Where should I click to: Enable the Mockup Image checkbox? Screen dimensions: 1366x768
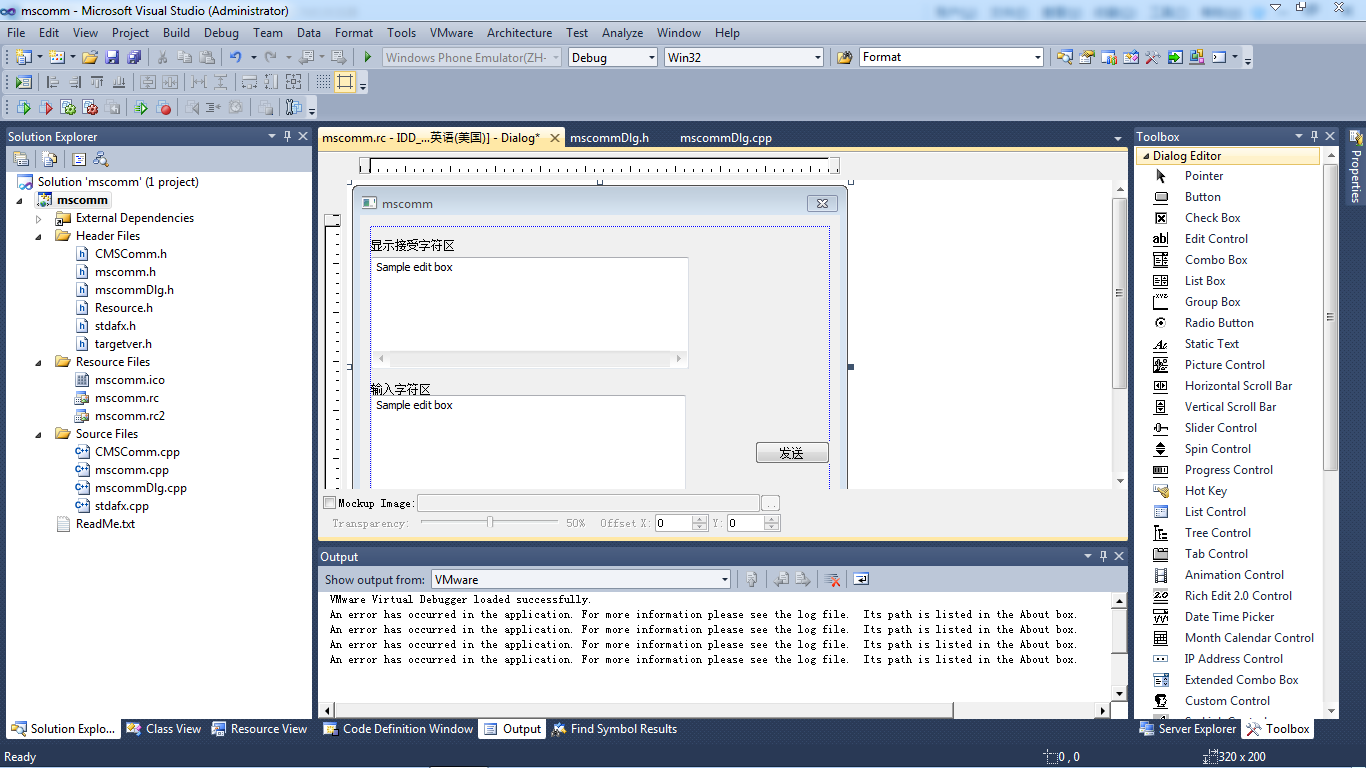(330, 503)
